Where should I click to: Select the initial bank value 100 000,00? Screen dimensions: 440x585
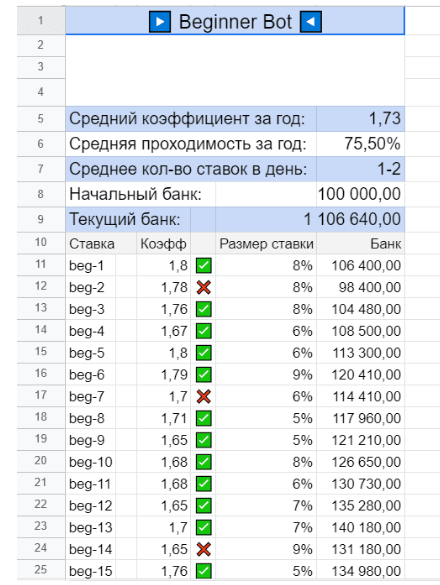[x=361, y=194]
